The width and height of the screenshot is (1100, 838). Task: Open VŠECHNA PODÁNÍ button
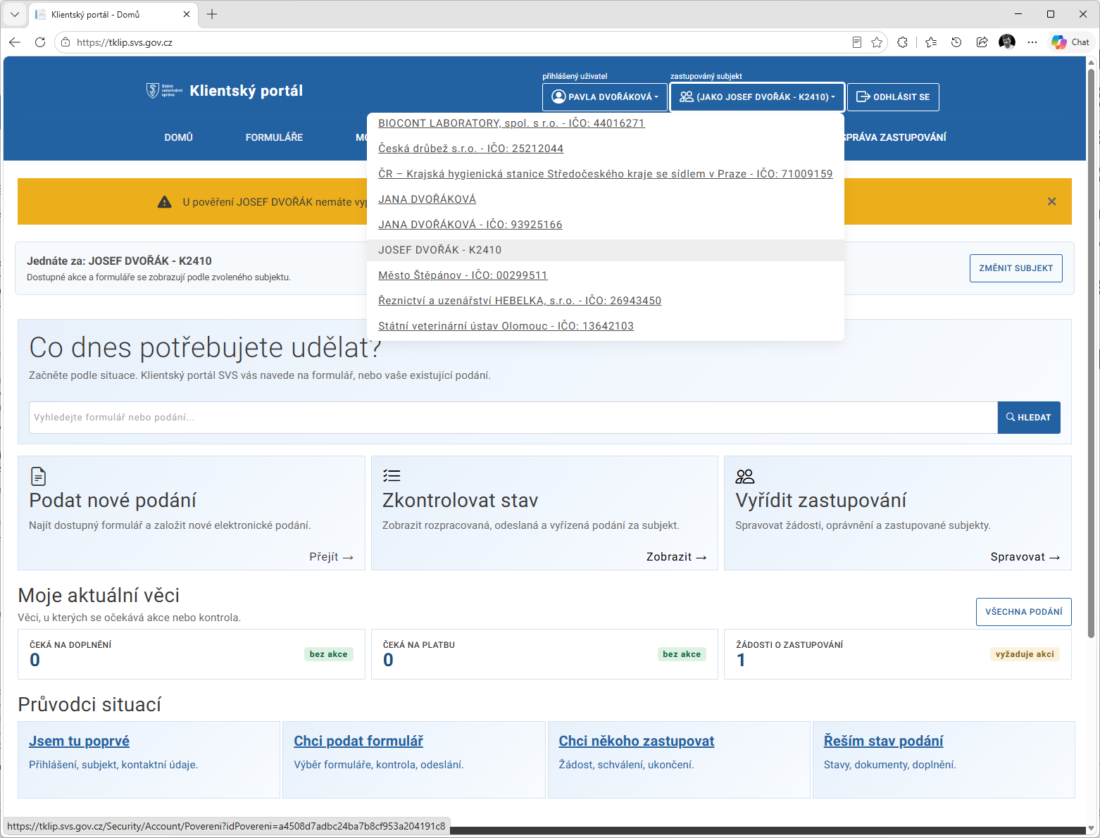point(1024,611)
